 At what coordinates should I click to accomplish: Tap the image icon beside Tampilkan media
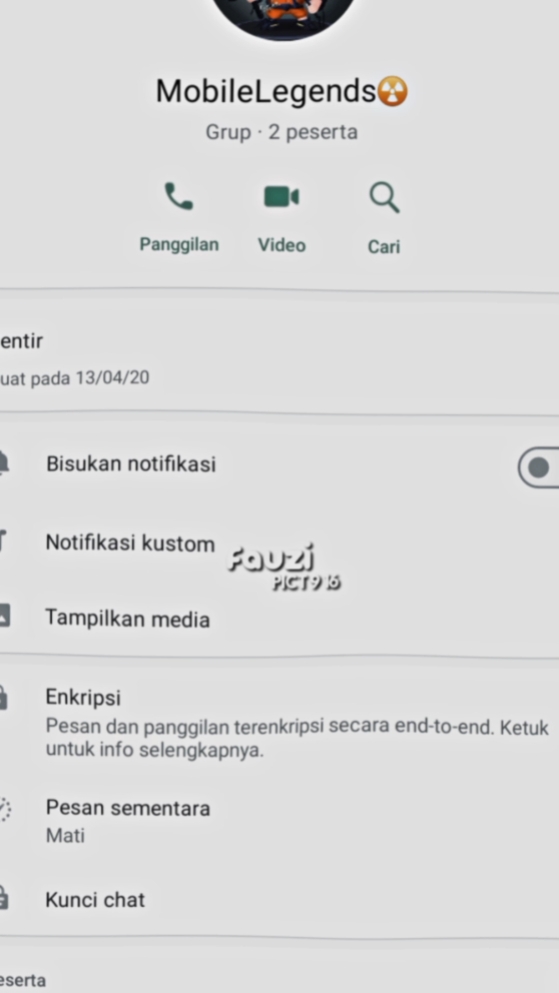point(4,615)
